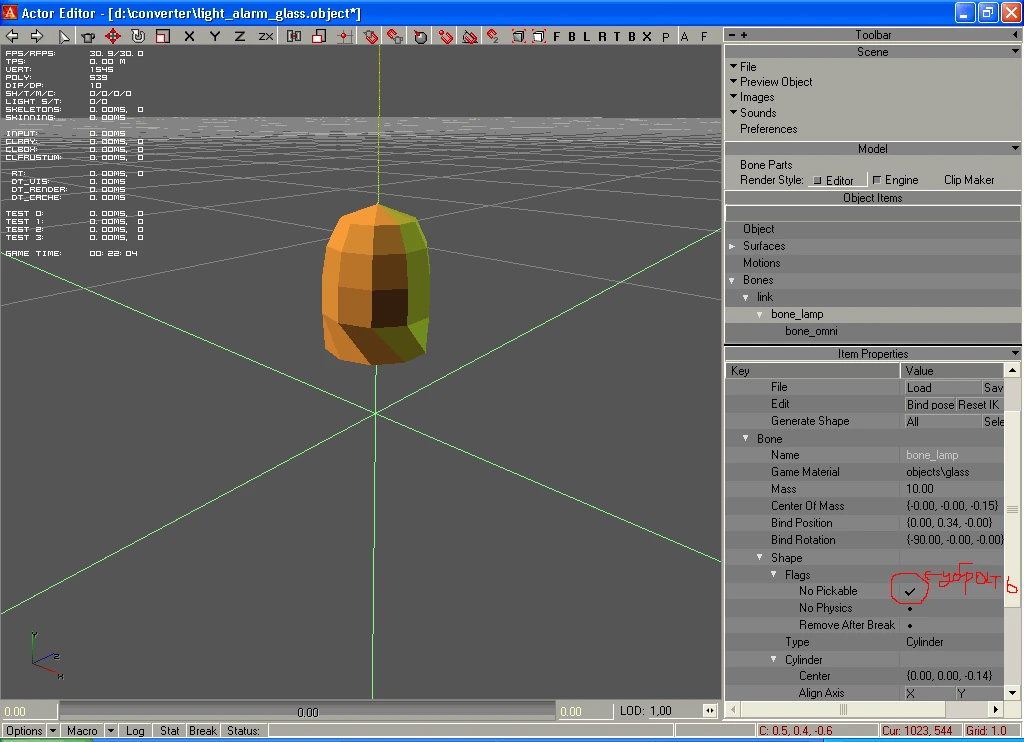Toggle the Remove After Break flag

tap(909, 625)
